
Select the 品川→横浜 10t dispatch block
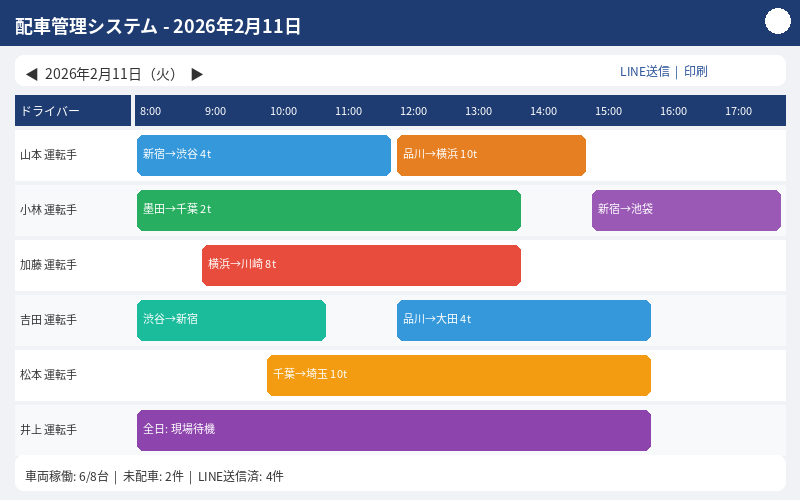[491, 155]
